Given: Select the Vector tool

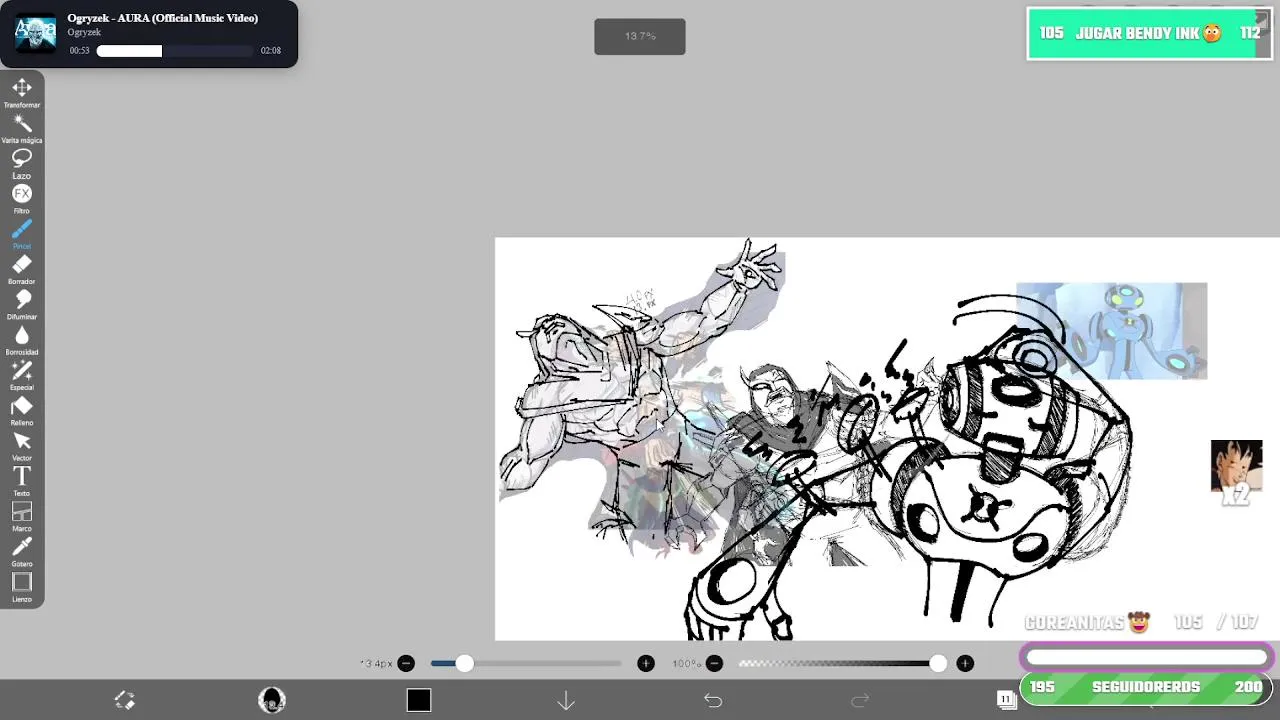Looking at the screenshot, I should pos(22,446).
